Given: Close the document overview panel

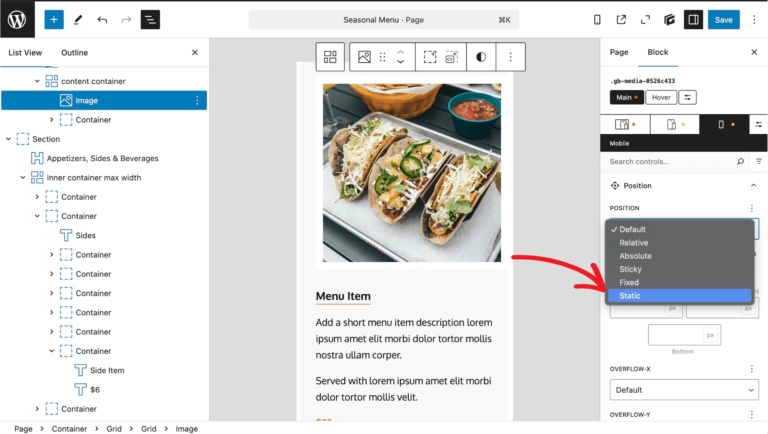Looking at the screenshot, I should coord(194,52).
